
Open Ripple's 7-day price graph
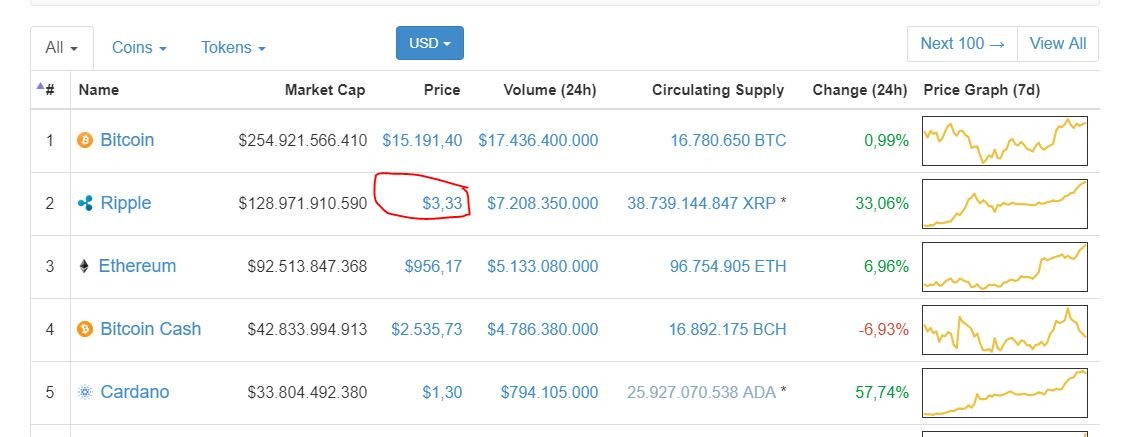pyautogui.click(x=1005, y=204)
